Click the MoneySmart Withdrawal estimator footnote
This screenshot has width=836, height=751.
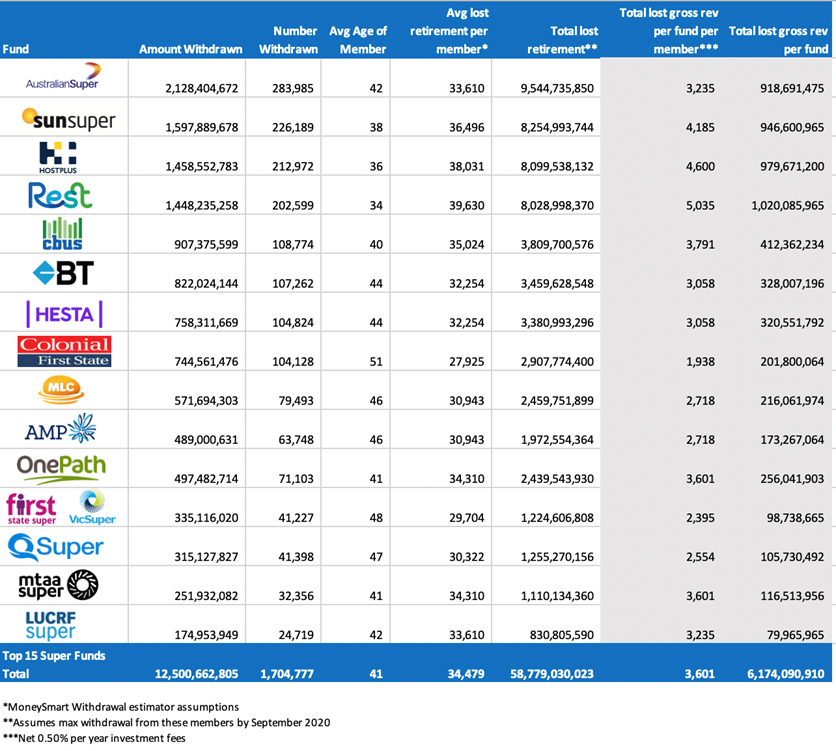121,707
